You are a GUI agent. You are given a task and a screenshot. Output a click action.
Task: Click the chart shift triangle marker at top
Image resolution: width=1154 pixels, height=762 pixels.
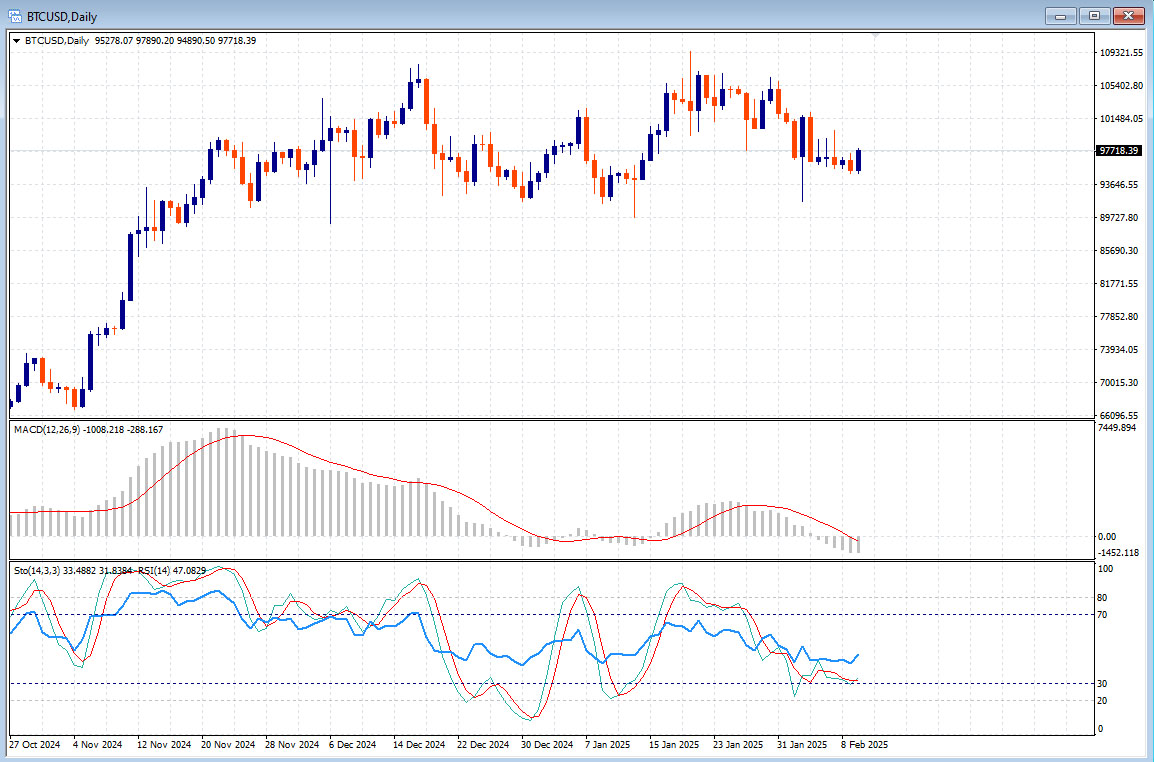coord(877,36)
